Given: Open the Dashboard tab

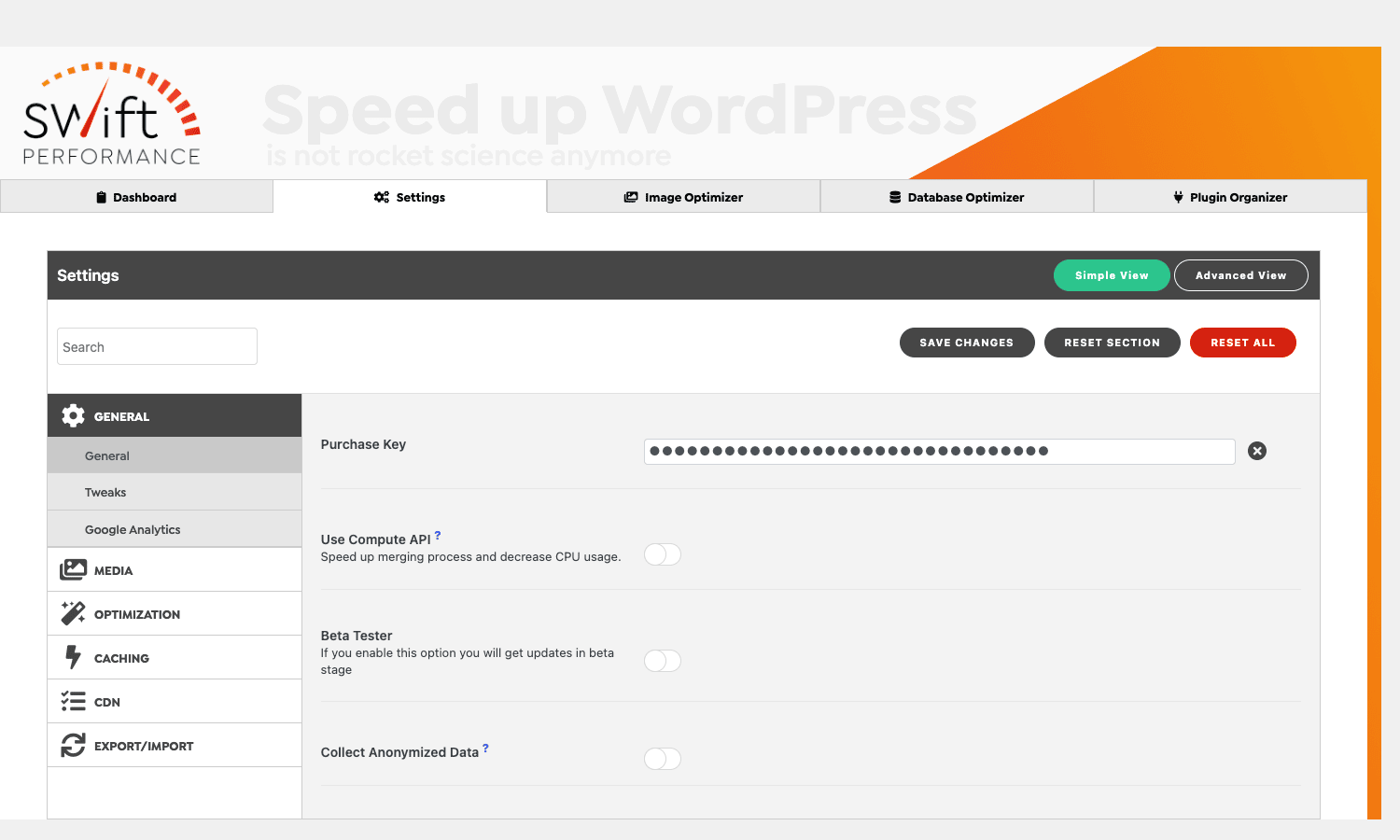Looking at the screenshot, I should 136,197.
